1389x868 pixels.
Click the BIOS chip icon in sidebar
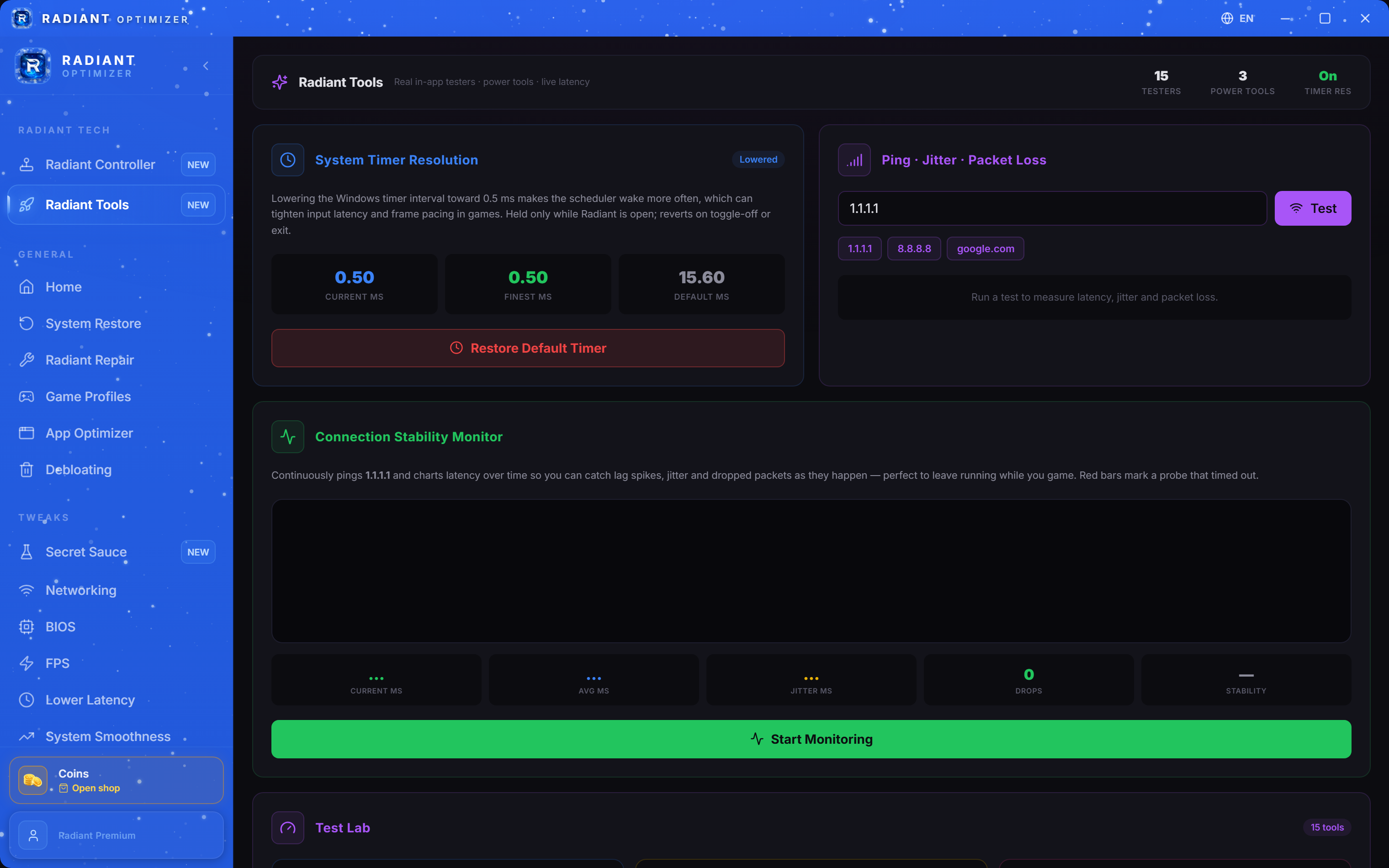coord(27,627)
